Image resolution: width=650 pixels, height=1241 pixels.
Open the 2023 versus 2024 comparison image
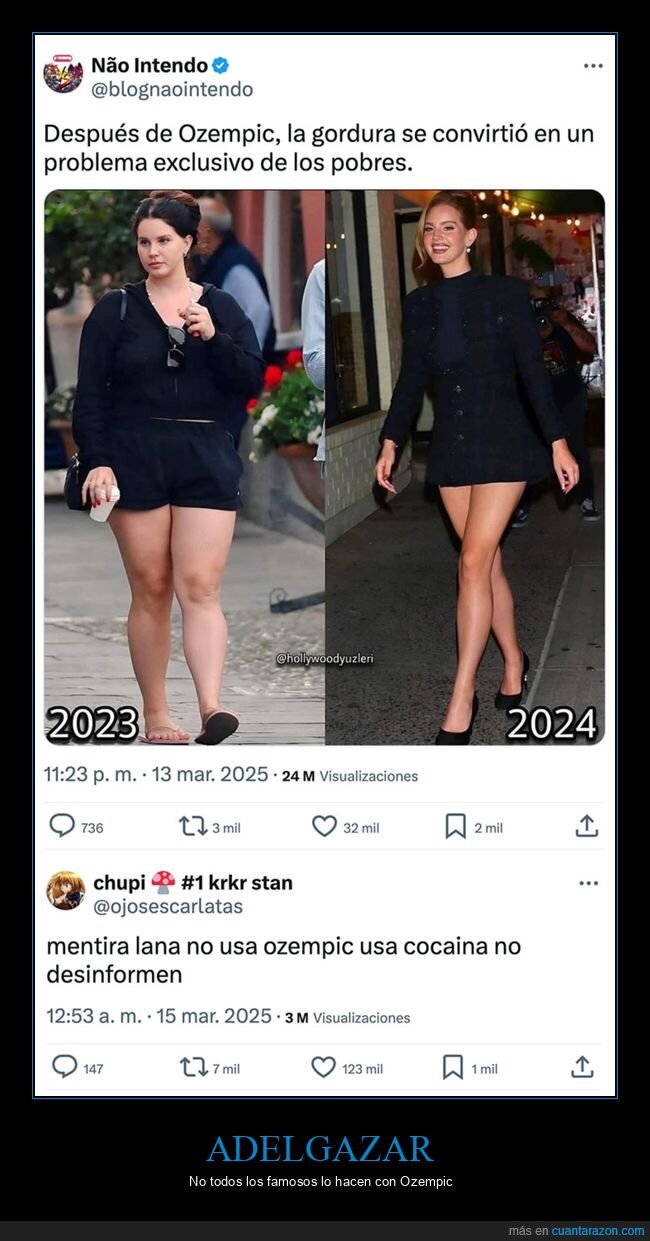point(324,467)
